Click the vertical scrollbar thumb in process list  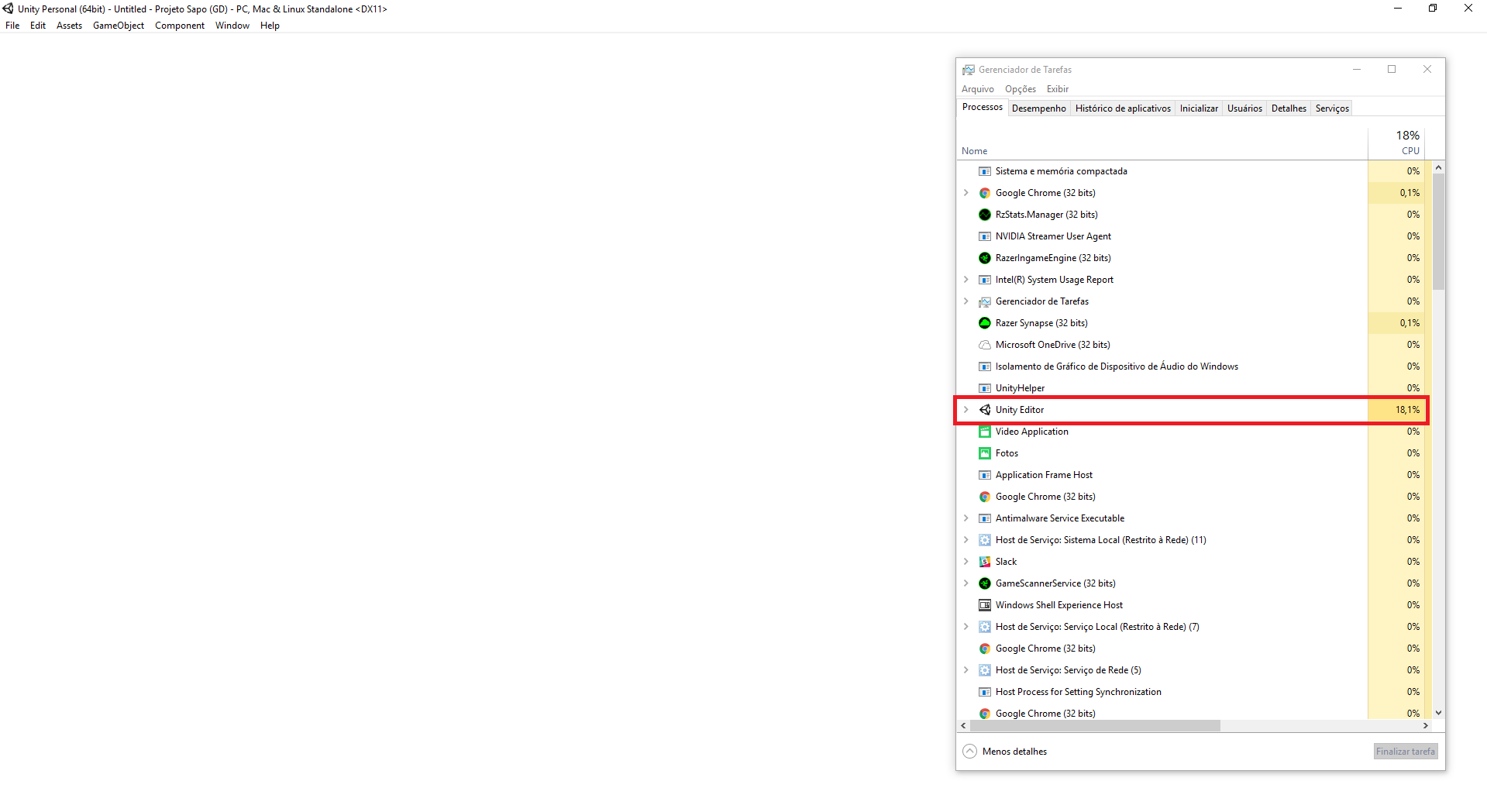[x=1438, y=232]
